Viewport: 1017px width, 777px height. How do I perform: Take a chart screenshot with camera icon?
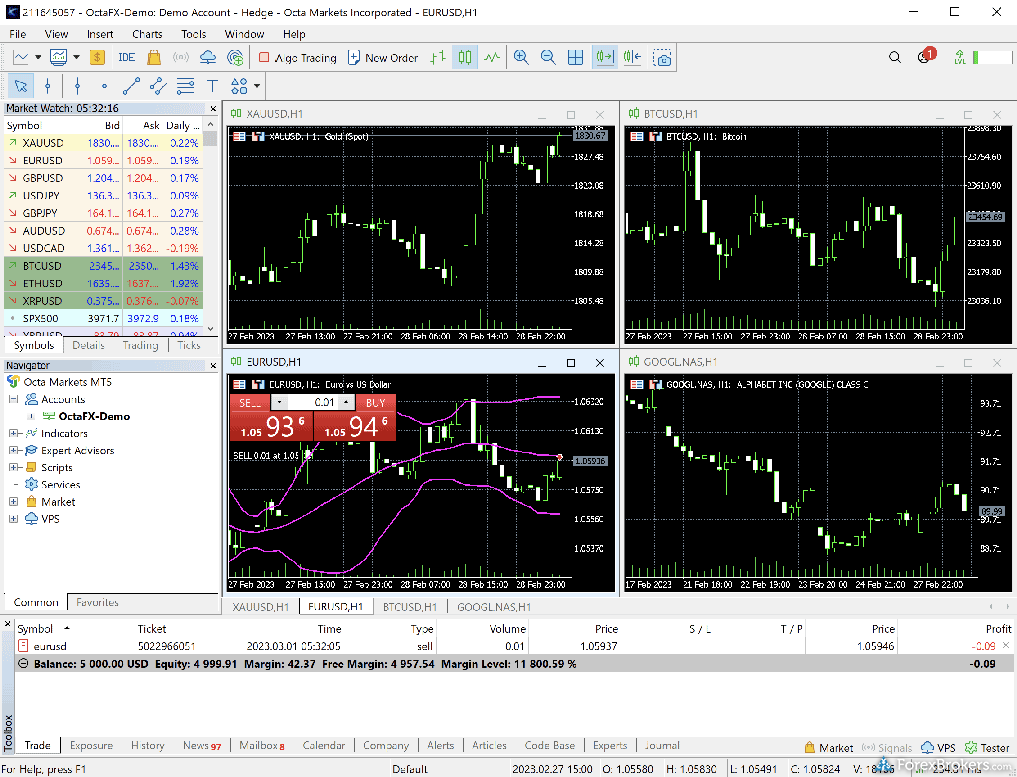(x=662, y=58)
